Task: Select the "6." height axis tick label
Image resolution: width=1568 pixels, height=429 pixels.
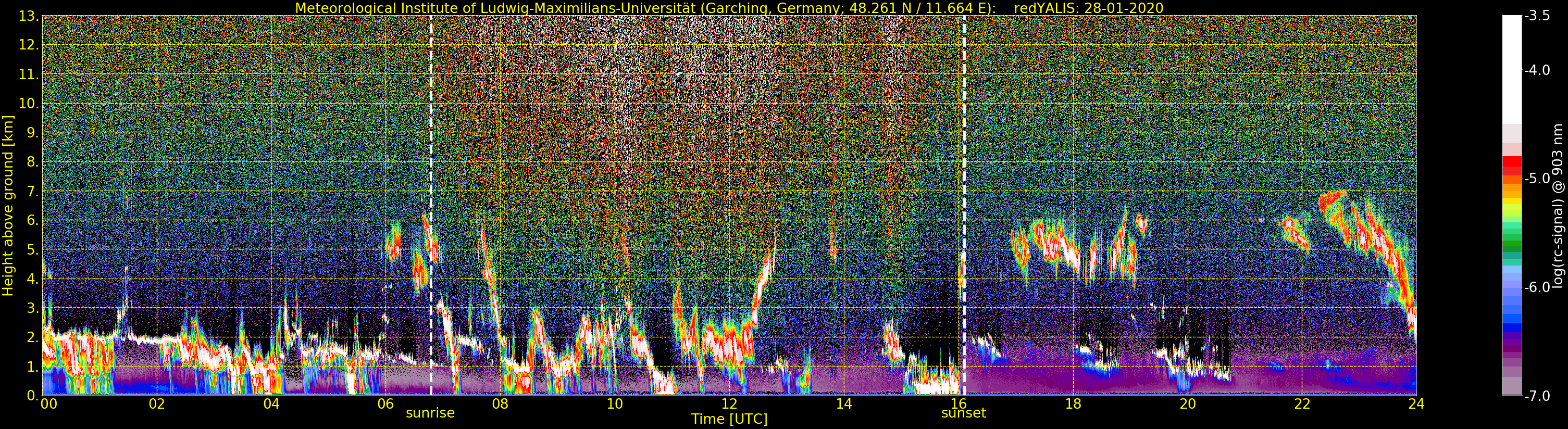Action: [32, 221]
